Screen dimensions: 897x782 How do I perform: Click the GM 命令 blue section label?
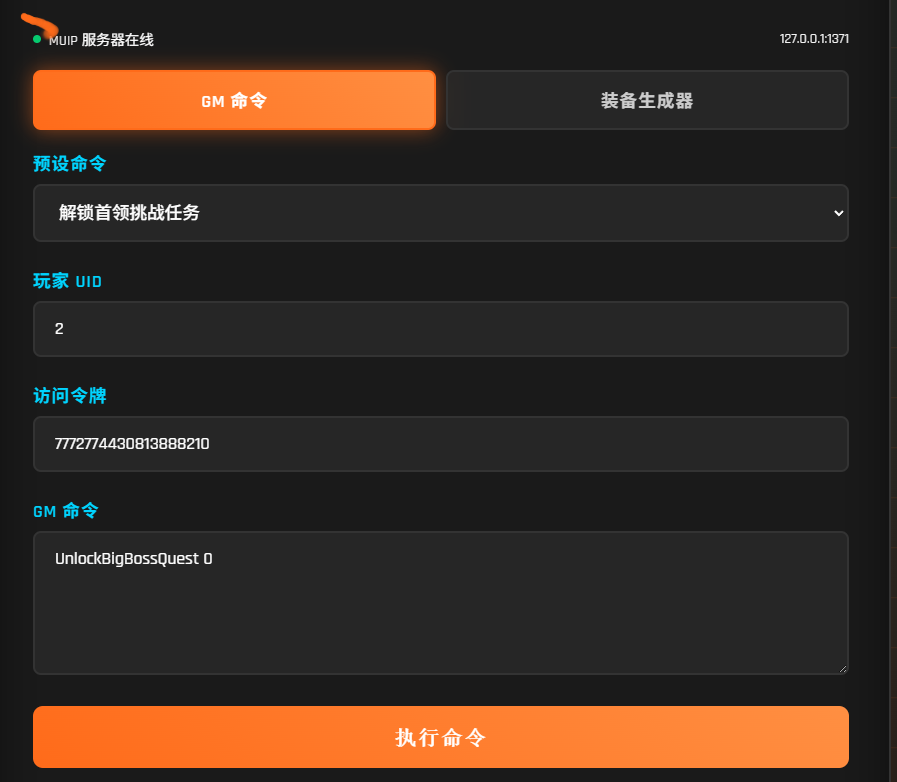tap(65, 511)
